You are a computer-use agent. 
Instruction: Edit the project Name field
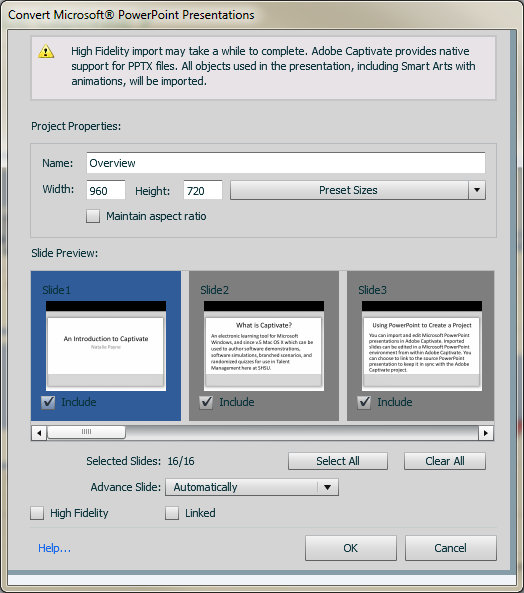pyautogui.click(x=286, y=163)
